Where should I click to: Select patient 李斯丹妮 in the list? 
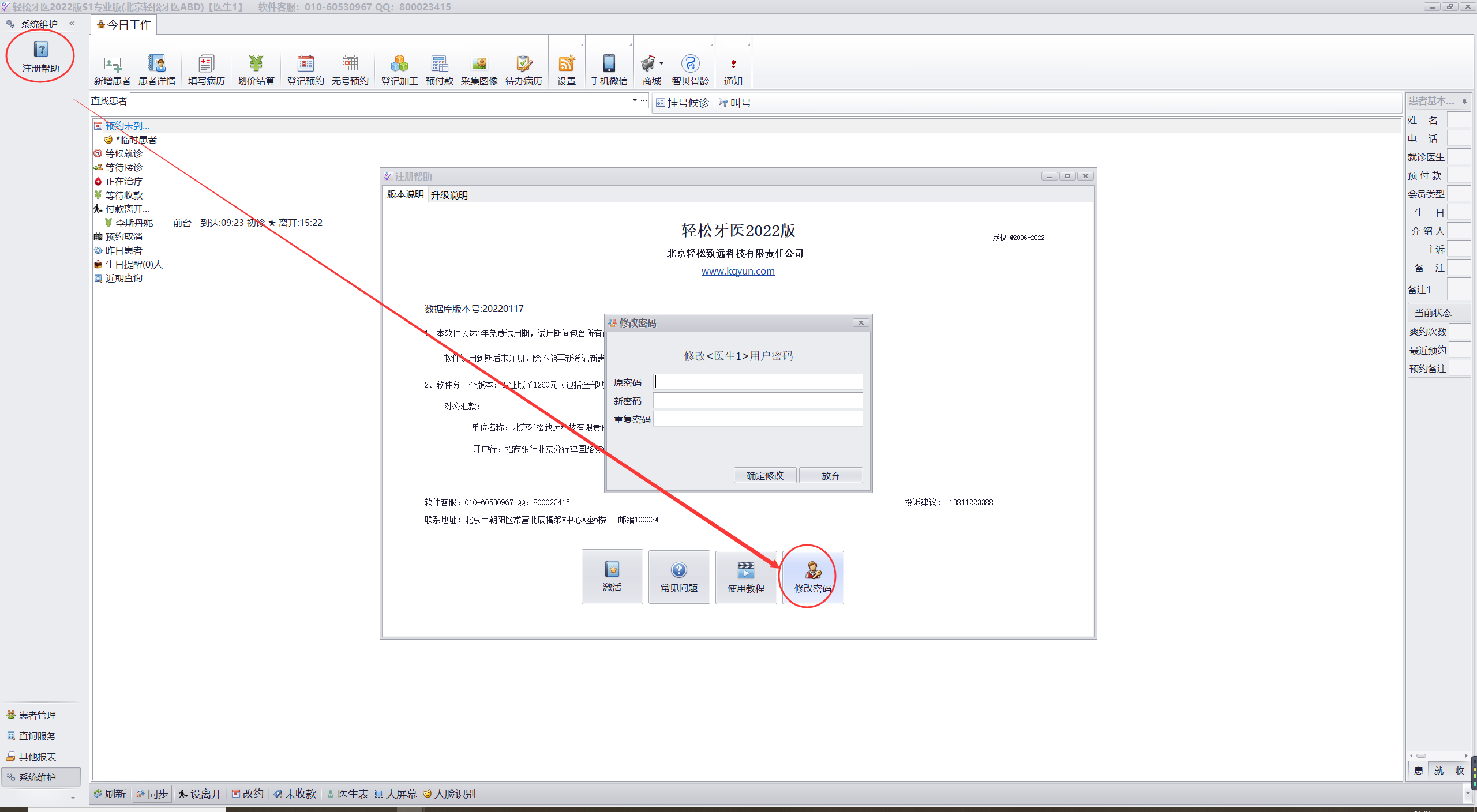click(x=134, y=223)
